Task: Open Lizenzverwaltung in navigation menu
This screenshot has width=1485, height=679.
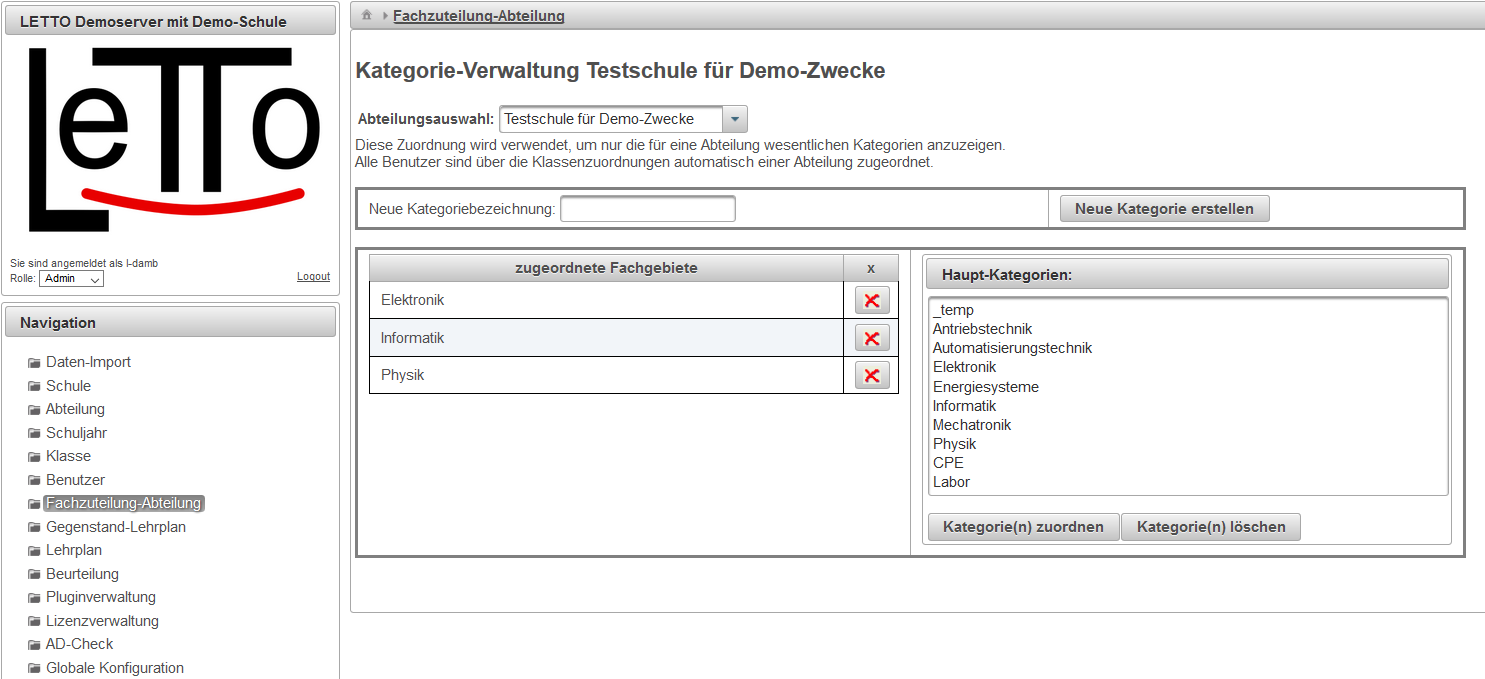Action: pyautogui.click(x=102, y=621)
